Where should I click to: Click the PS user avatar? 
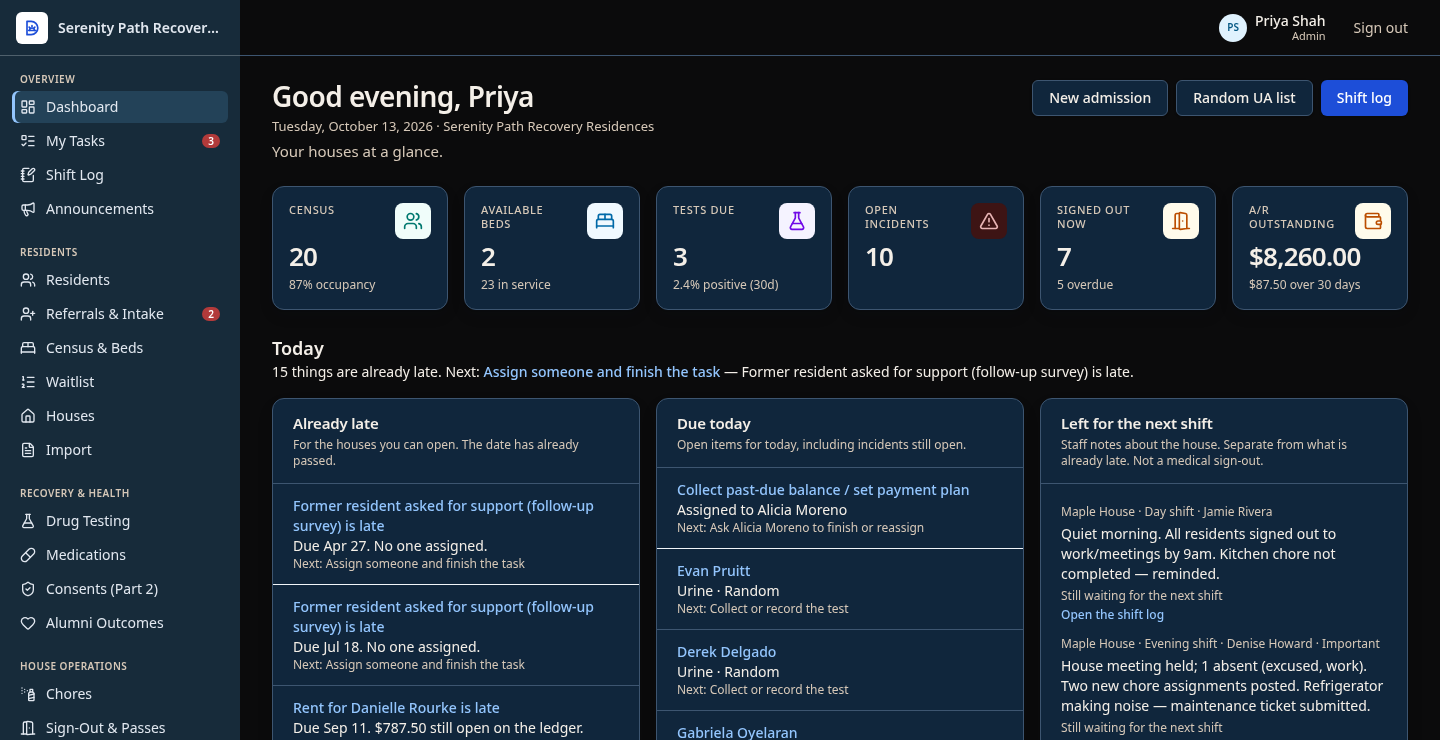point(1233,28)
